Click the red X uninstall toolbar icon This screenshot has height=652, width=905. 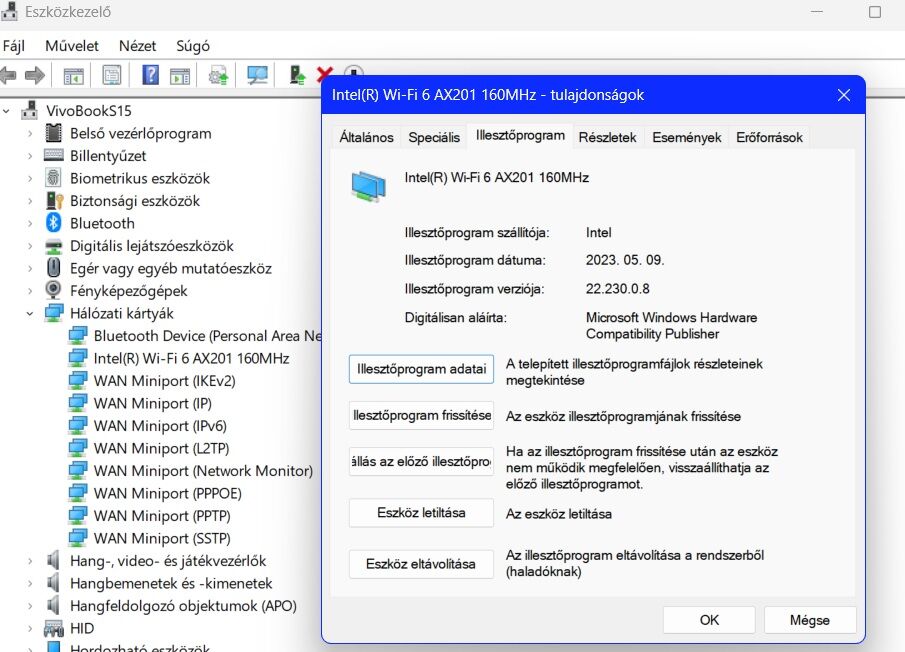pyautogui.click(x=324, y=74)
